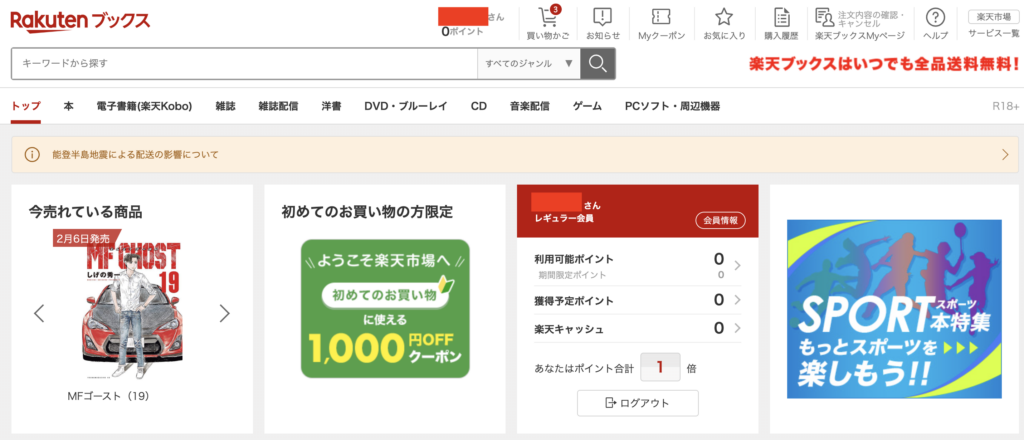Open the すべてのジャンル genre dropdown
Image resolution: width=1024 pixels, height=440 pixels.
(529, 63)
